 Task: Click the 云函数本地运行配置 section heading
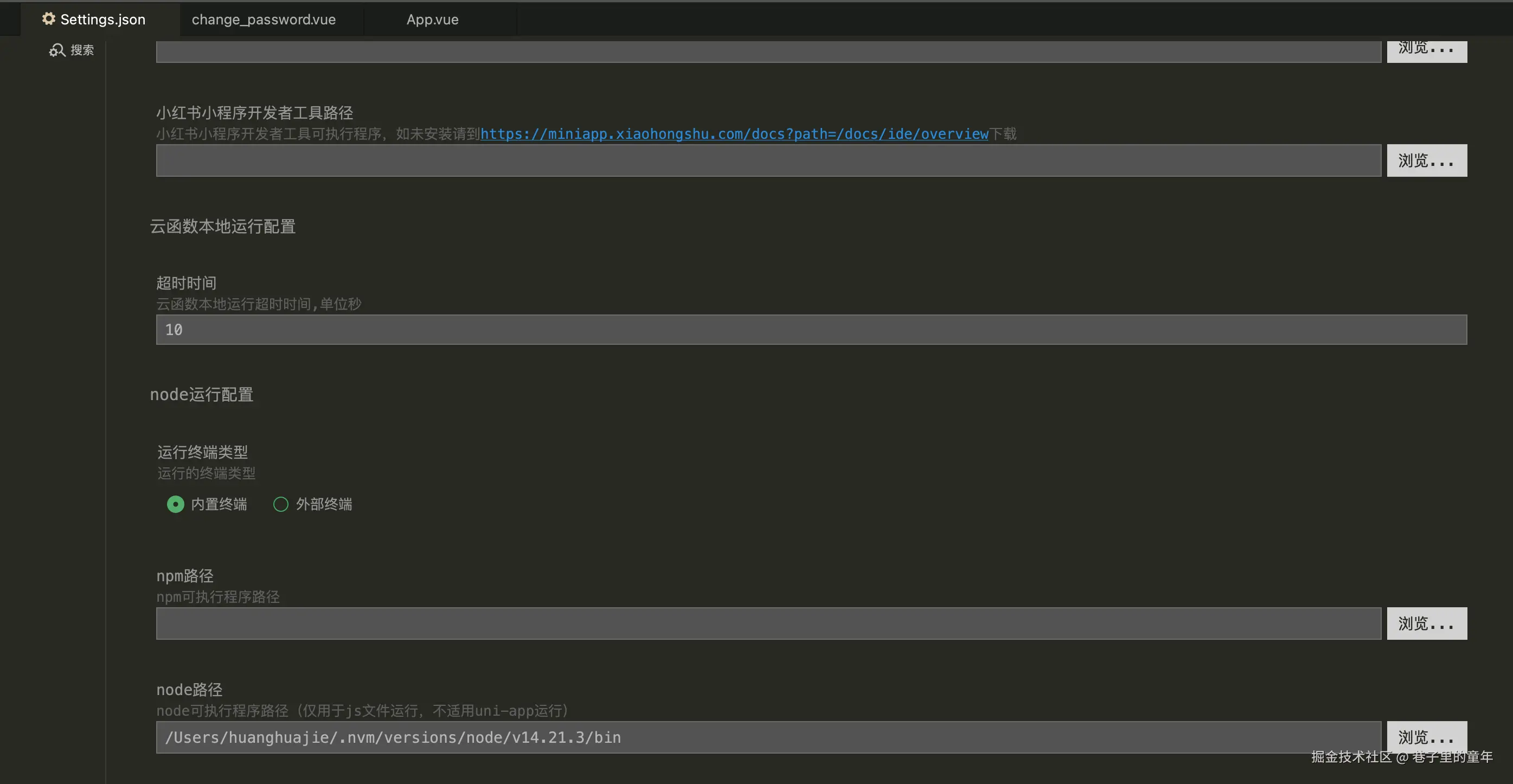(222, 226)
